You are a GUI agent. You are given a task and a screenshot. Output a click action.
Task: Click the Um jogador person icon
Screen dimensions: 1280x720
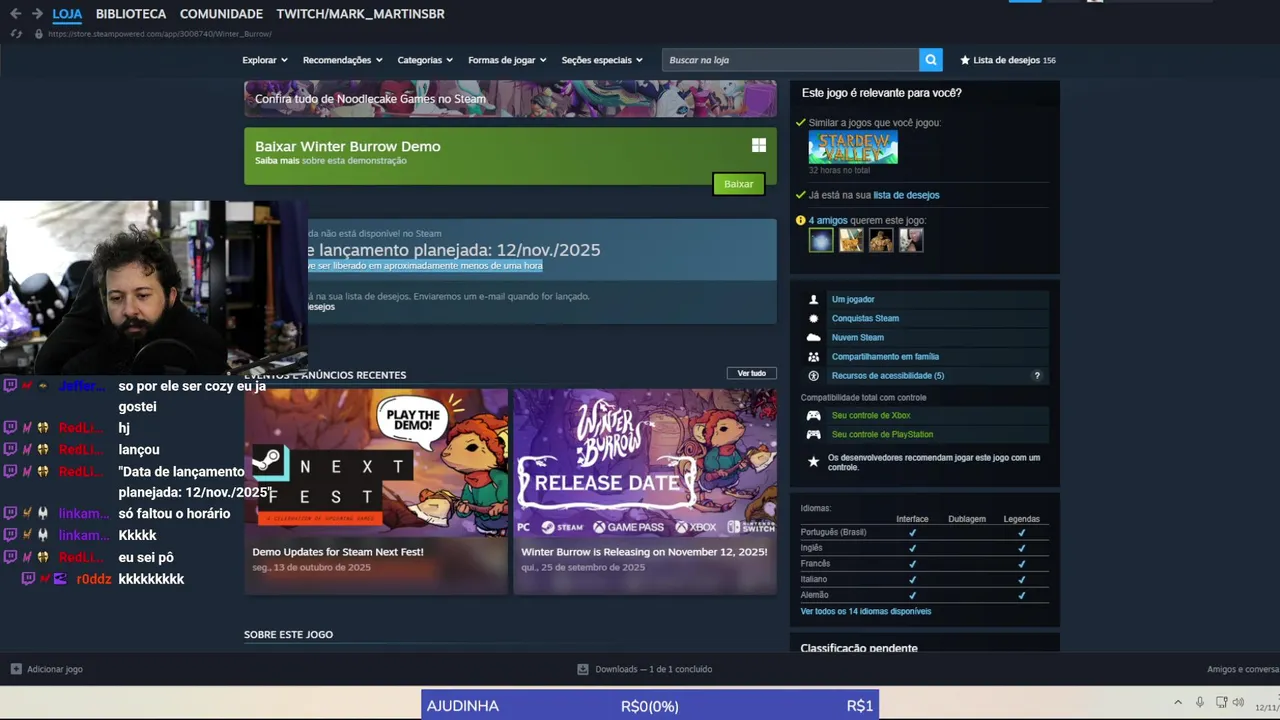[x=813, y=299]
